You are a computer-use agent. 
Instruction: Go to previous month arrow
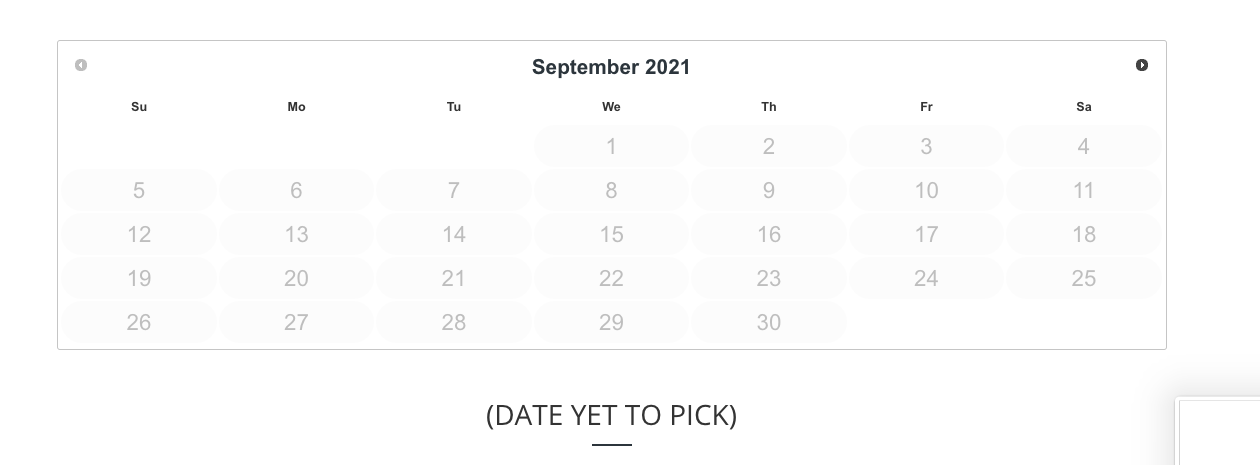coord(81,65)
